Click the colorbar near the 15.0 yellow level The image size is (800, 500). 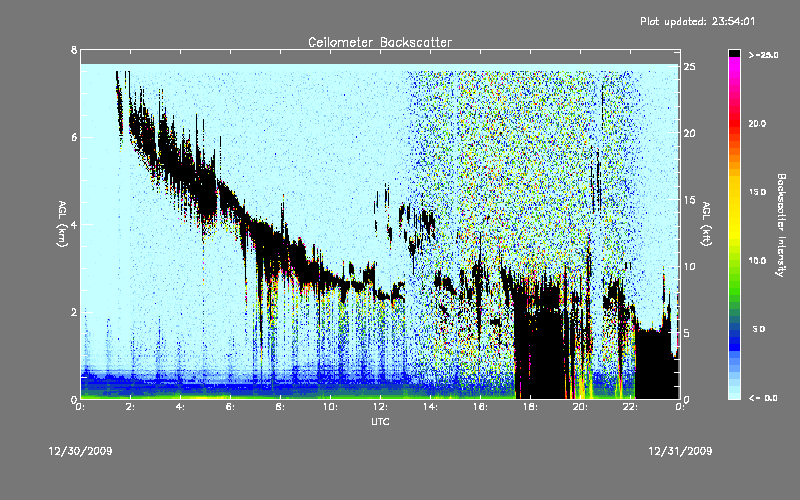point(734,192)
